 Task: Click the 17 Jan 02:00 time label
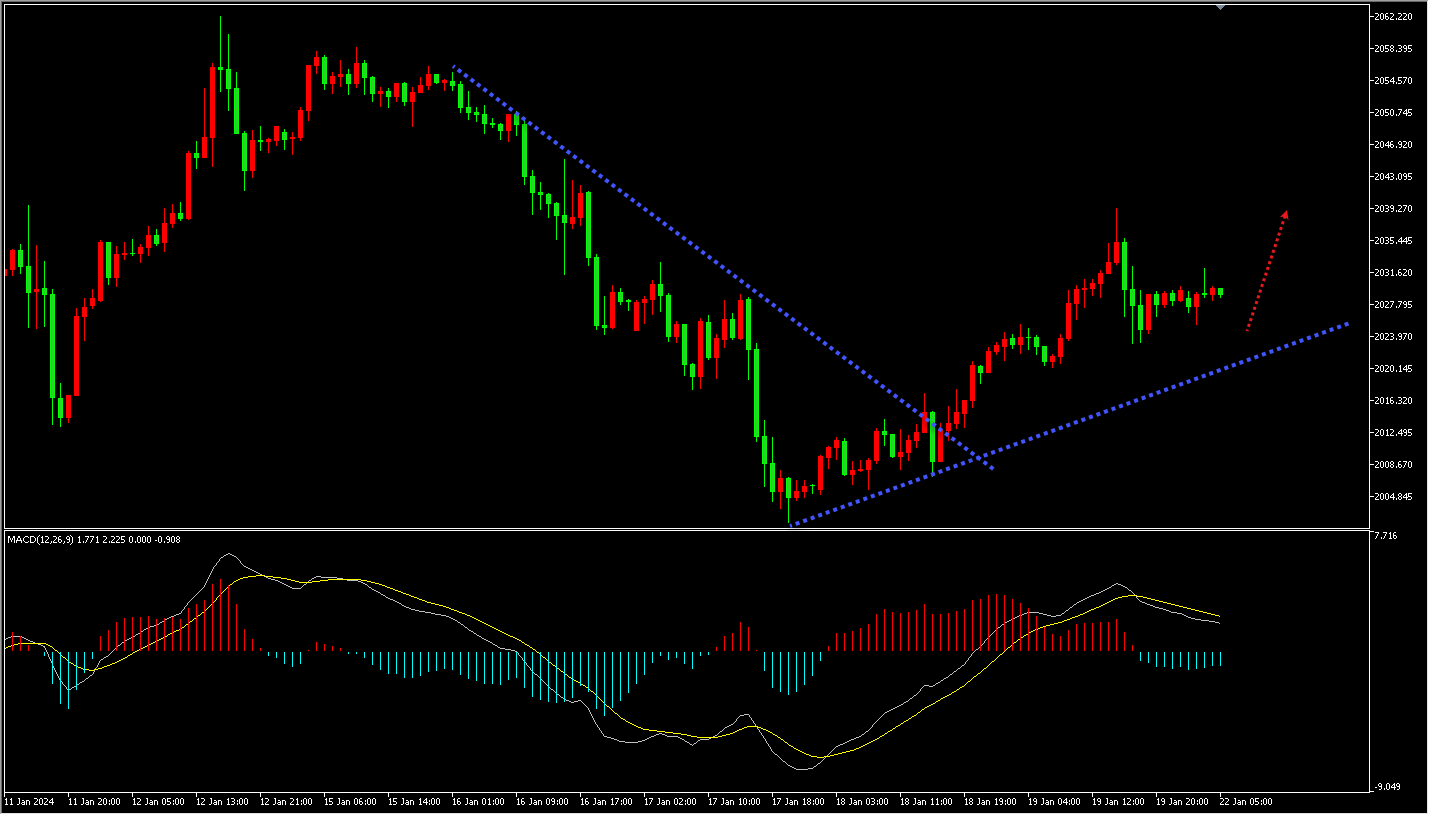click(x=670, y=802)
